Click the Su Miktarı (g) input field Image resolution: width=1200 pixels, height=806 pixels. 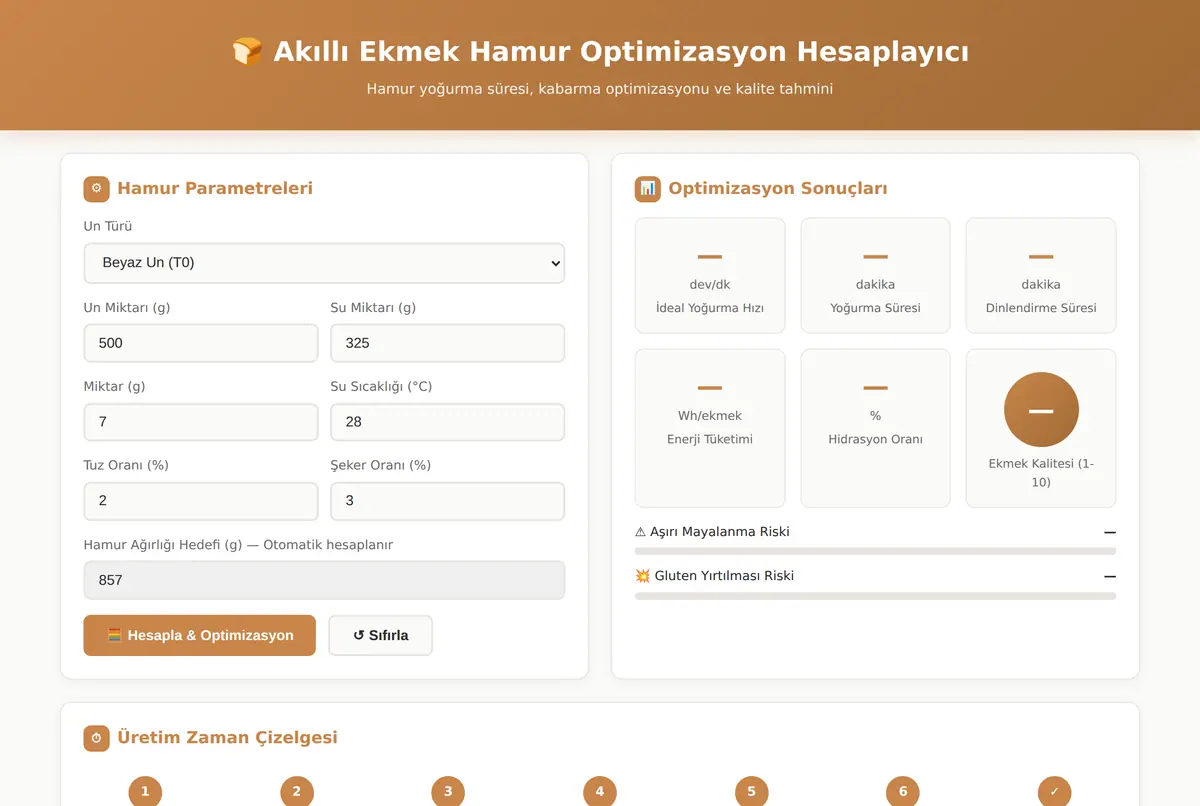click(448, 343)
